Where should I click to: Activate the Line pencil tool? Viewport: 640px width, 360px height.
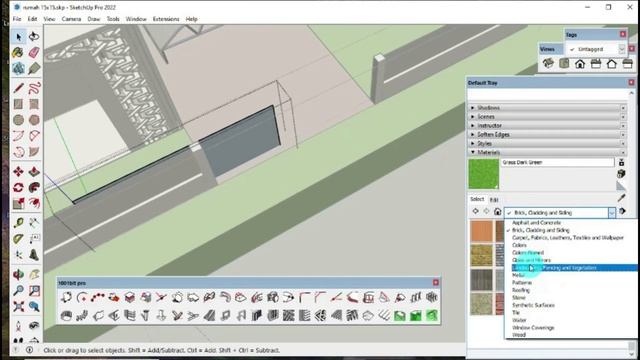coord(18,88)
